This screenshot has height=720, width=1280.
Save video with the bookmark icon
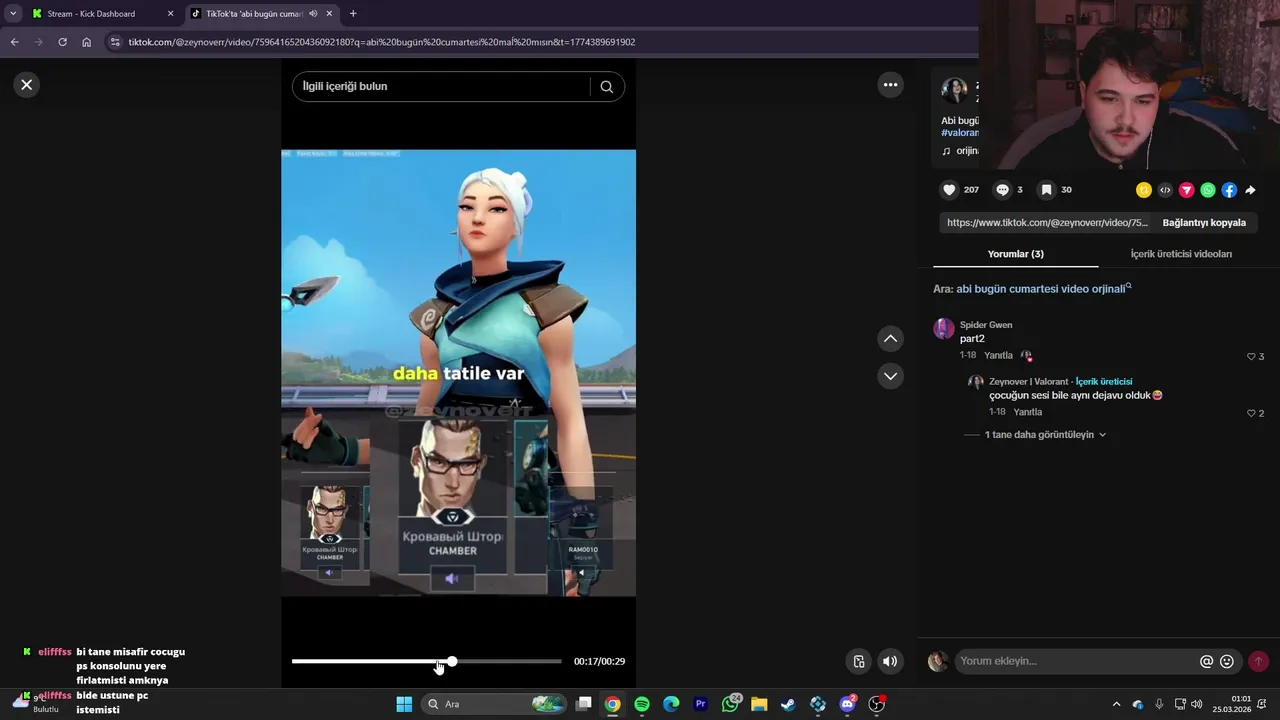click(x=1046, y=190)
